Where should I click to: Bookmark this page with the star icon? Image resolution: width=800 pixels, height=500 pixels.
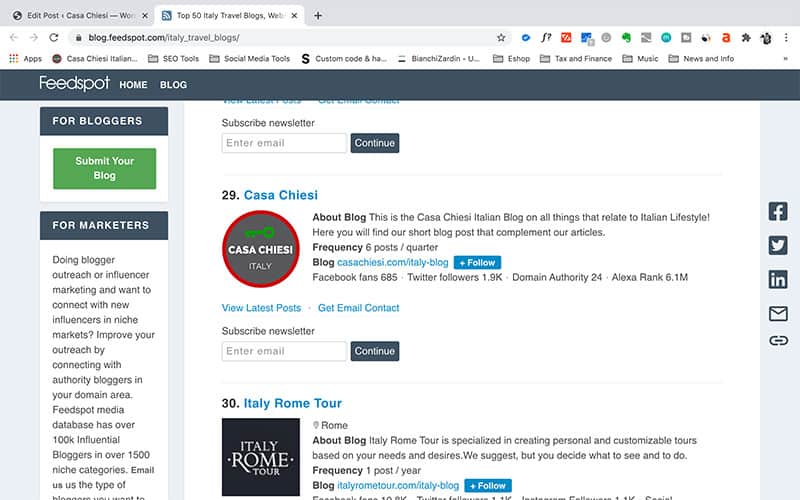tap(501, 37)
